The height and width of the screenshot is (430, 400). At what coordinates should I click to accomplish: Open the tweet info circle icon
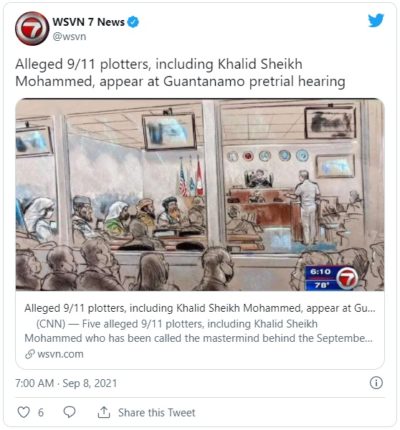(376, 383)
